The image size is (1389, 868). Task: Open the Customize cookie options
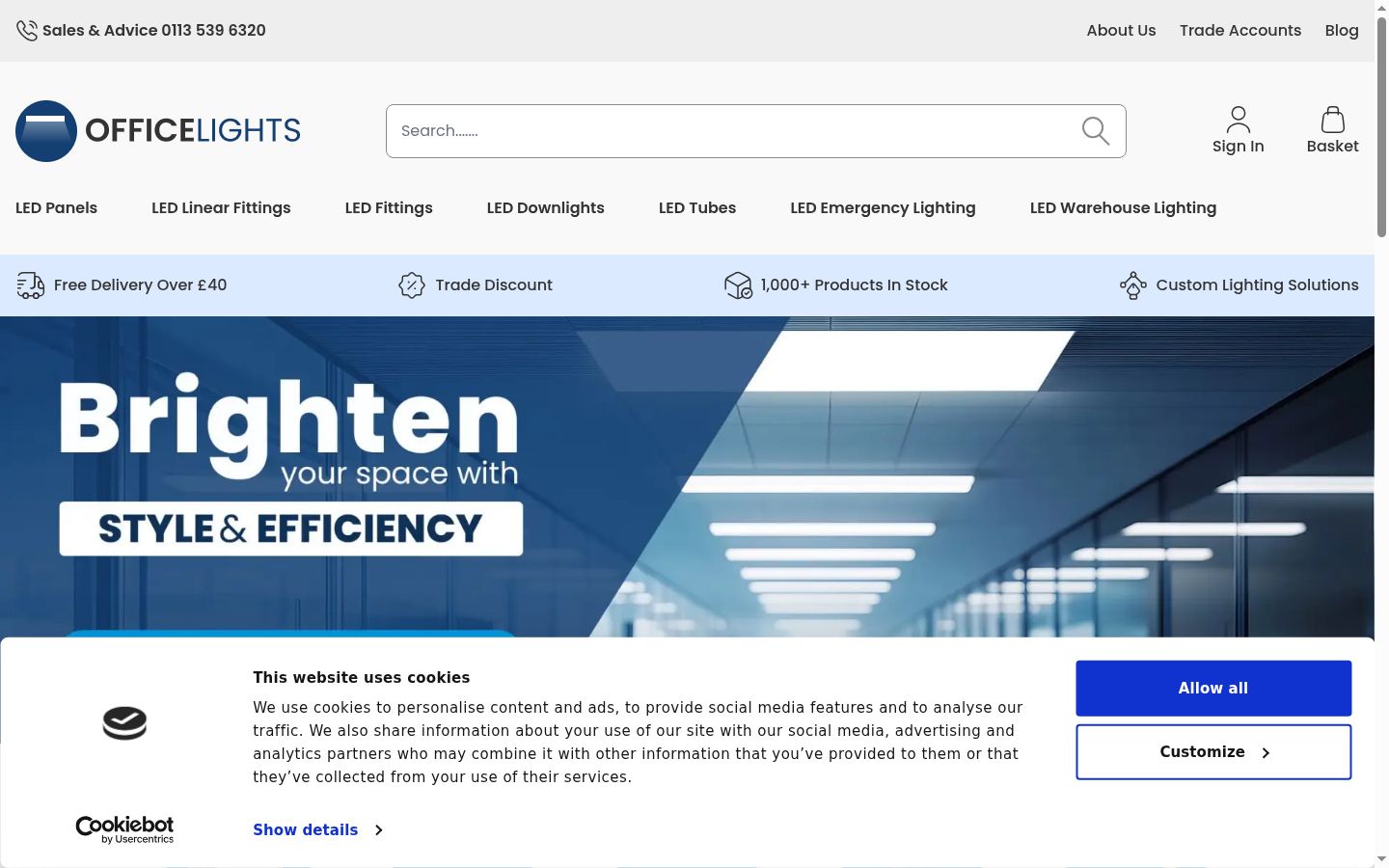click(1213, 752)
